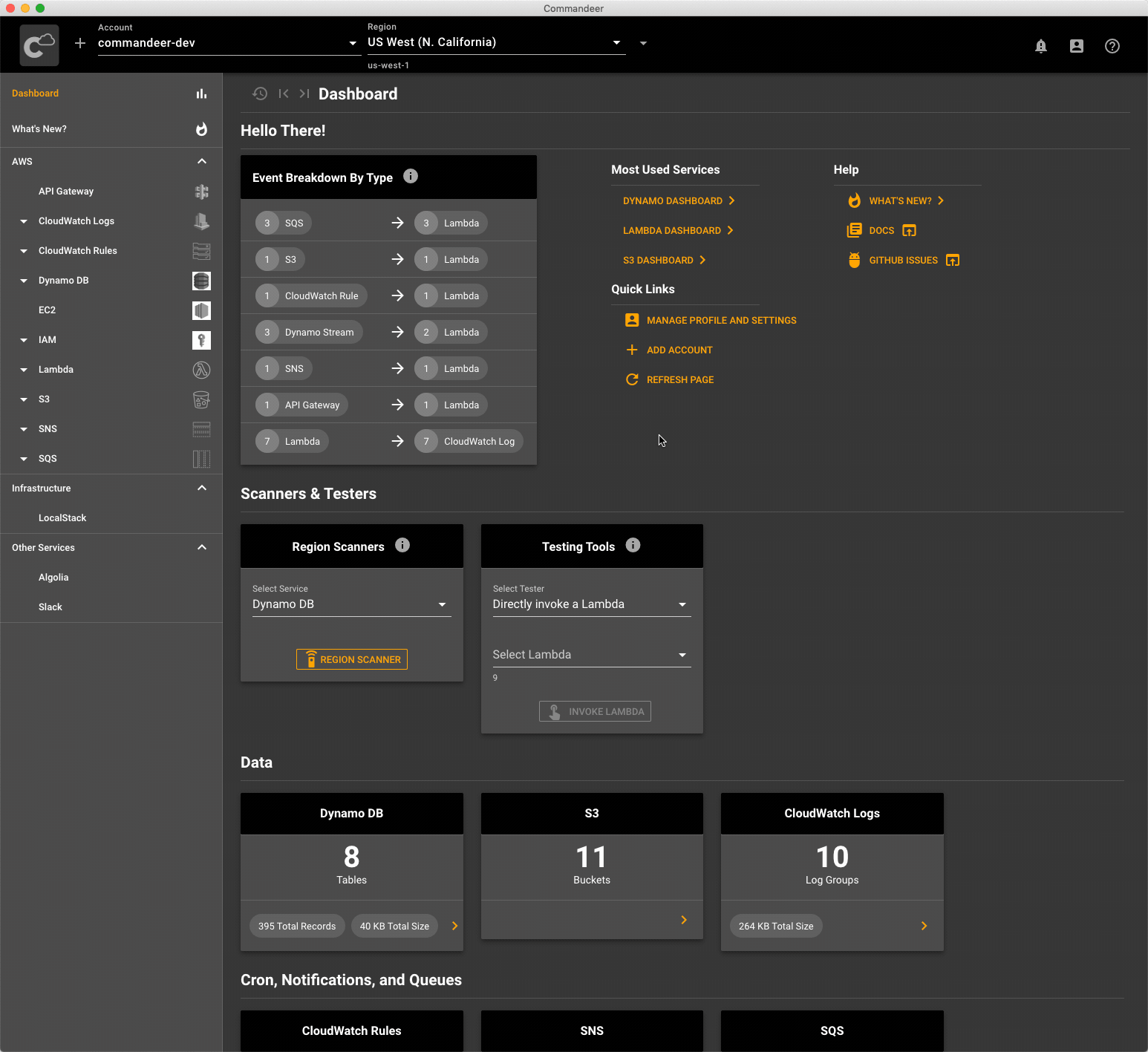Image resolution: width=1148 pixels, height=1052 pixels.
Task: Click the Dynamo DB service icon
Action: click(201, 281)
